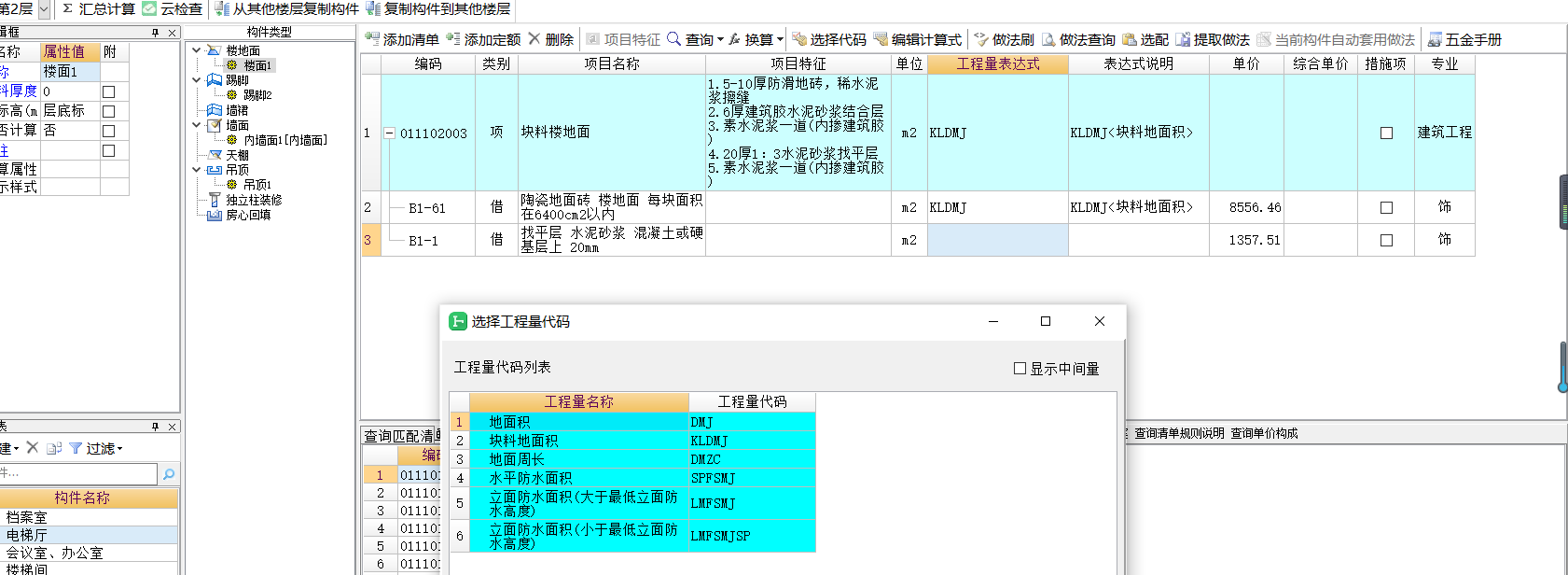Select 档案室 in component name list
The image size is (1568, 575).
(89, 517)
